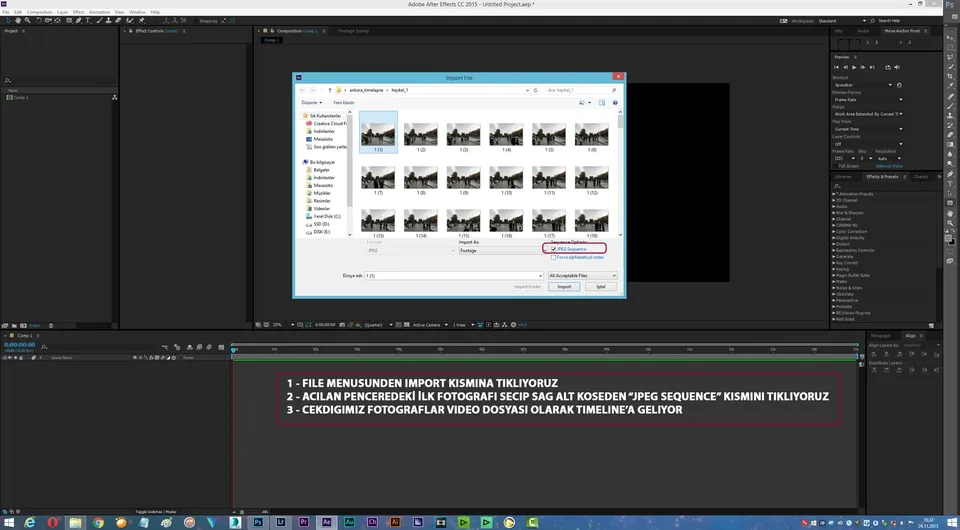960x530 pixels.
Task: Select the Puppet Pin tool
Action: pos(141,20)
